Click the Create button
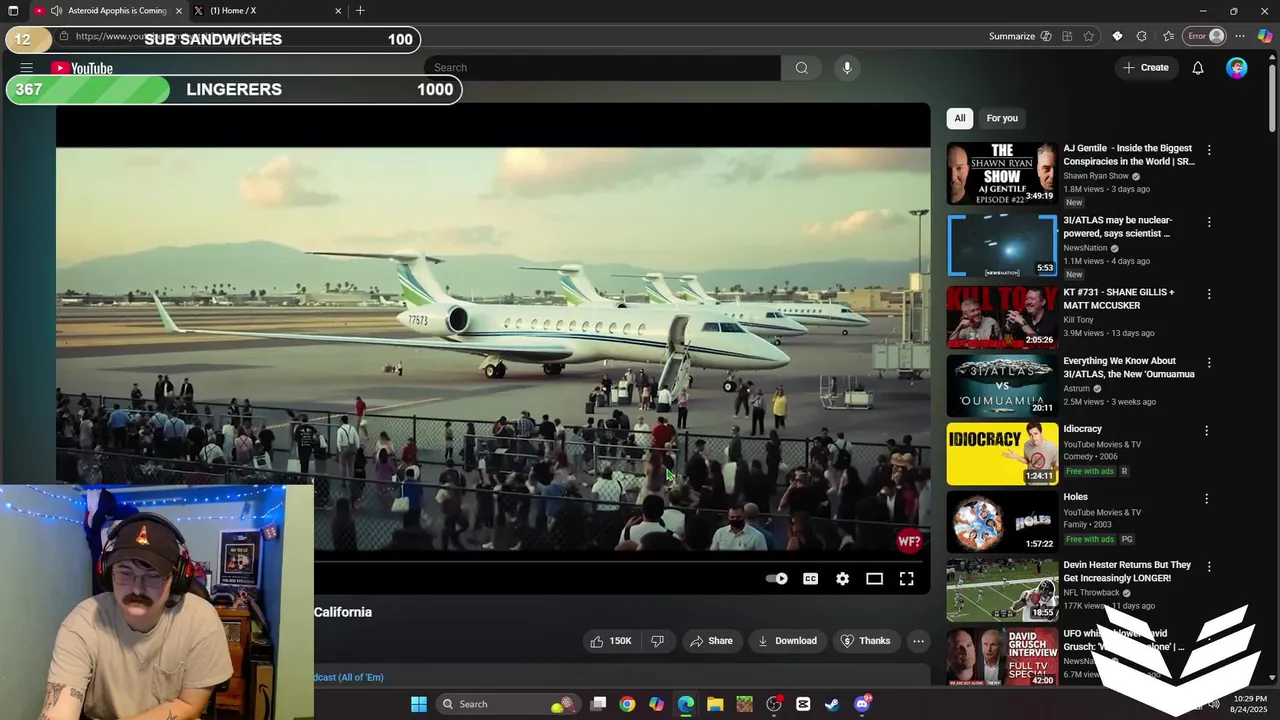This screenshot has width=1280, height=720. tap(1145, 68)
